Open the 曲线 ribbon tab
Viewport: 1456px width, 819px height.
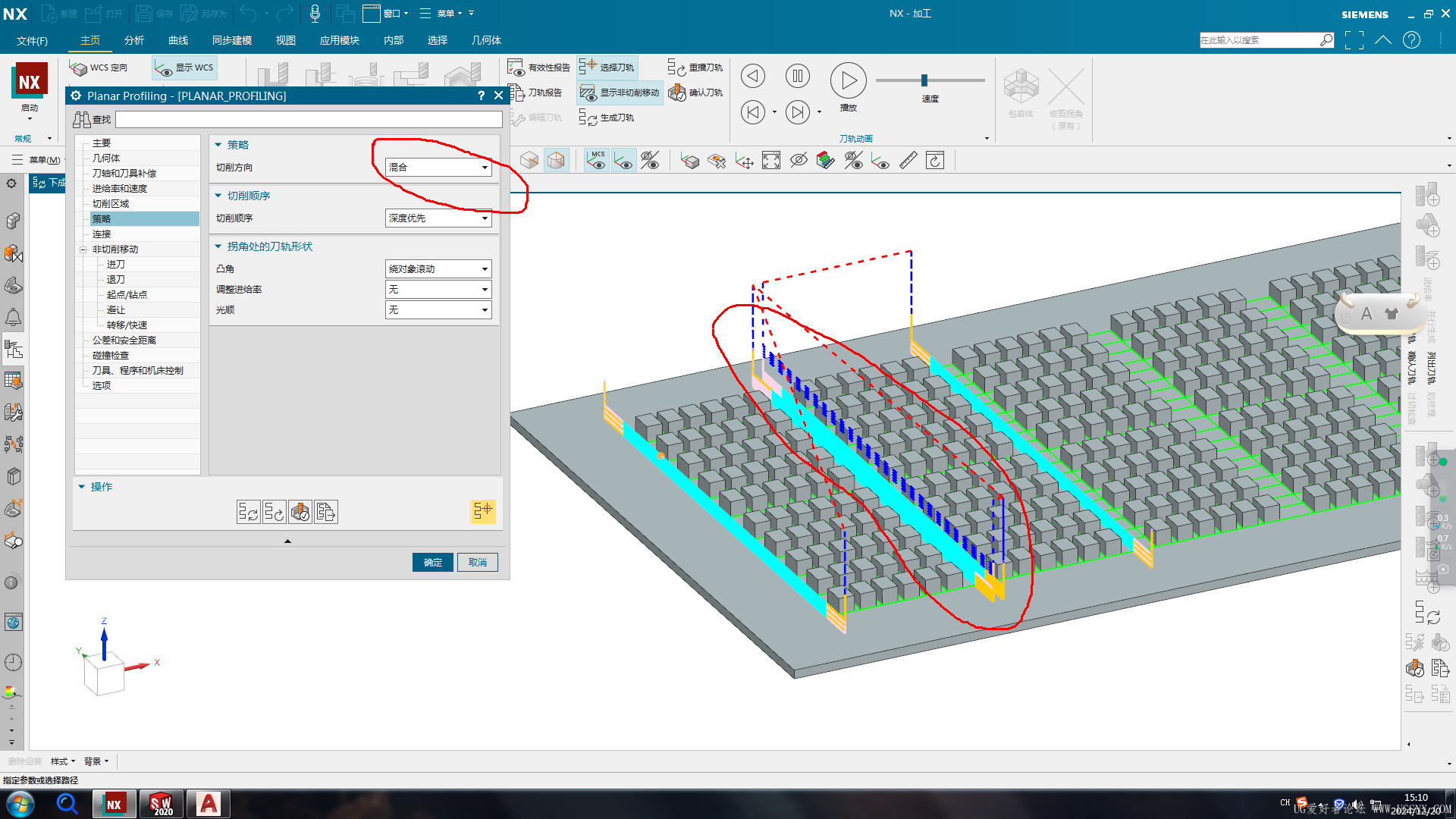(178, 40)
